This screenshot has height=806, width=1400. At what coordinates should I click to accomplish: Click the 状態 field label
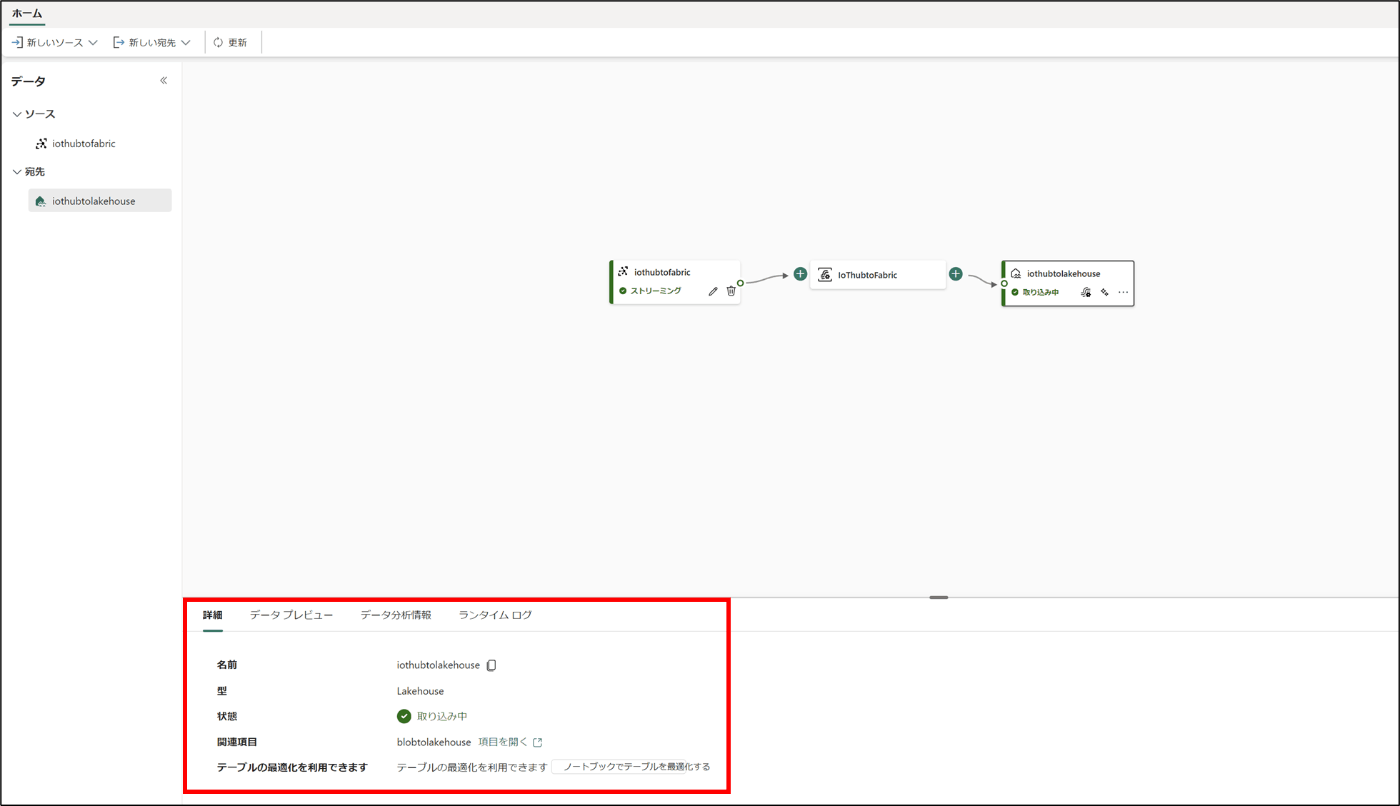tap(227, 716)
